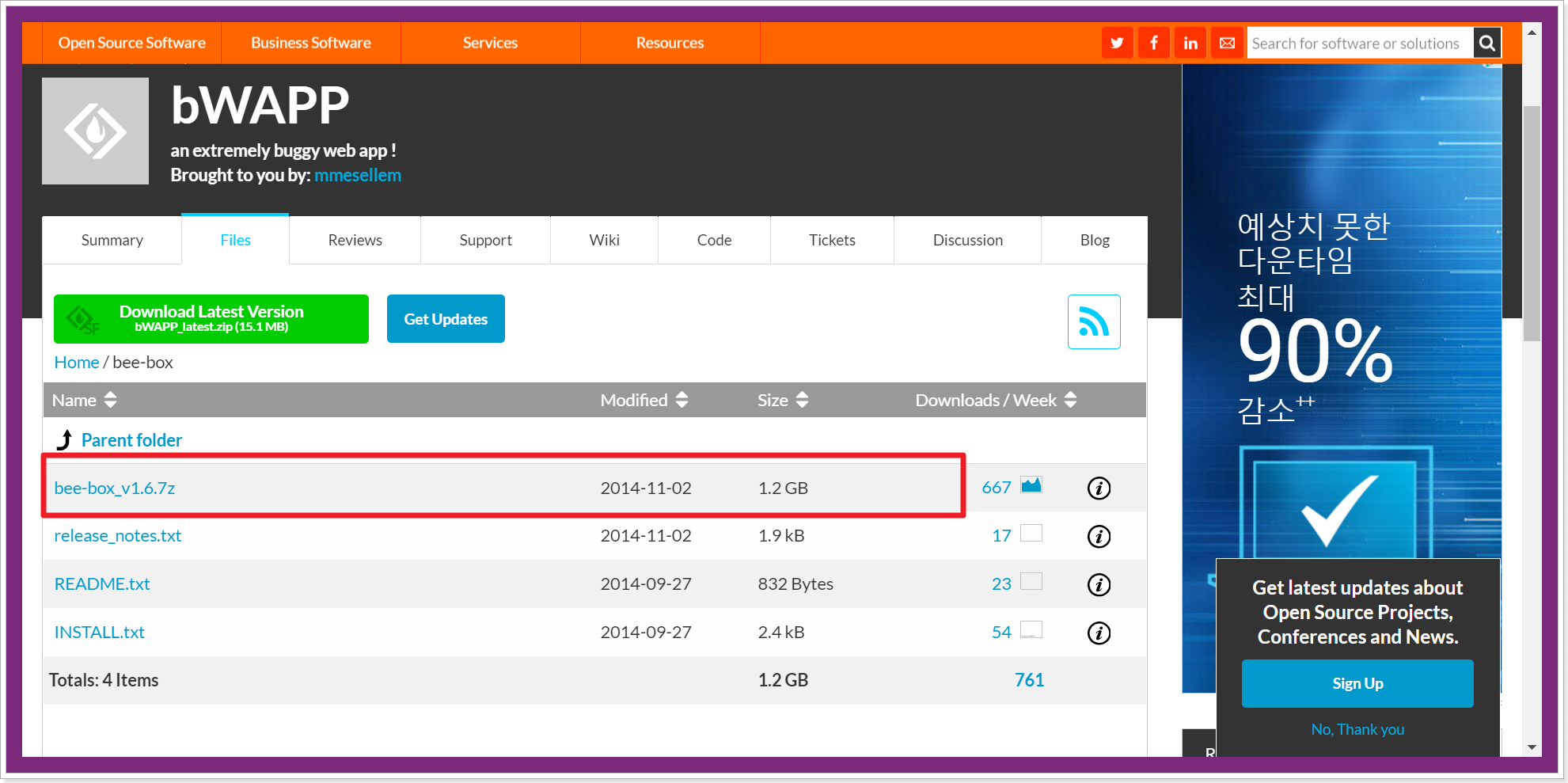This screenshot has height=783, width=1568.
Task: Open the Services menu
Action: point(490,43)
